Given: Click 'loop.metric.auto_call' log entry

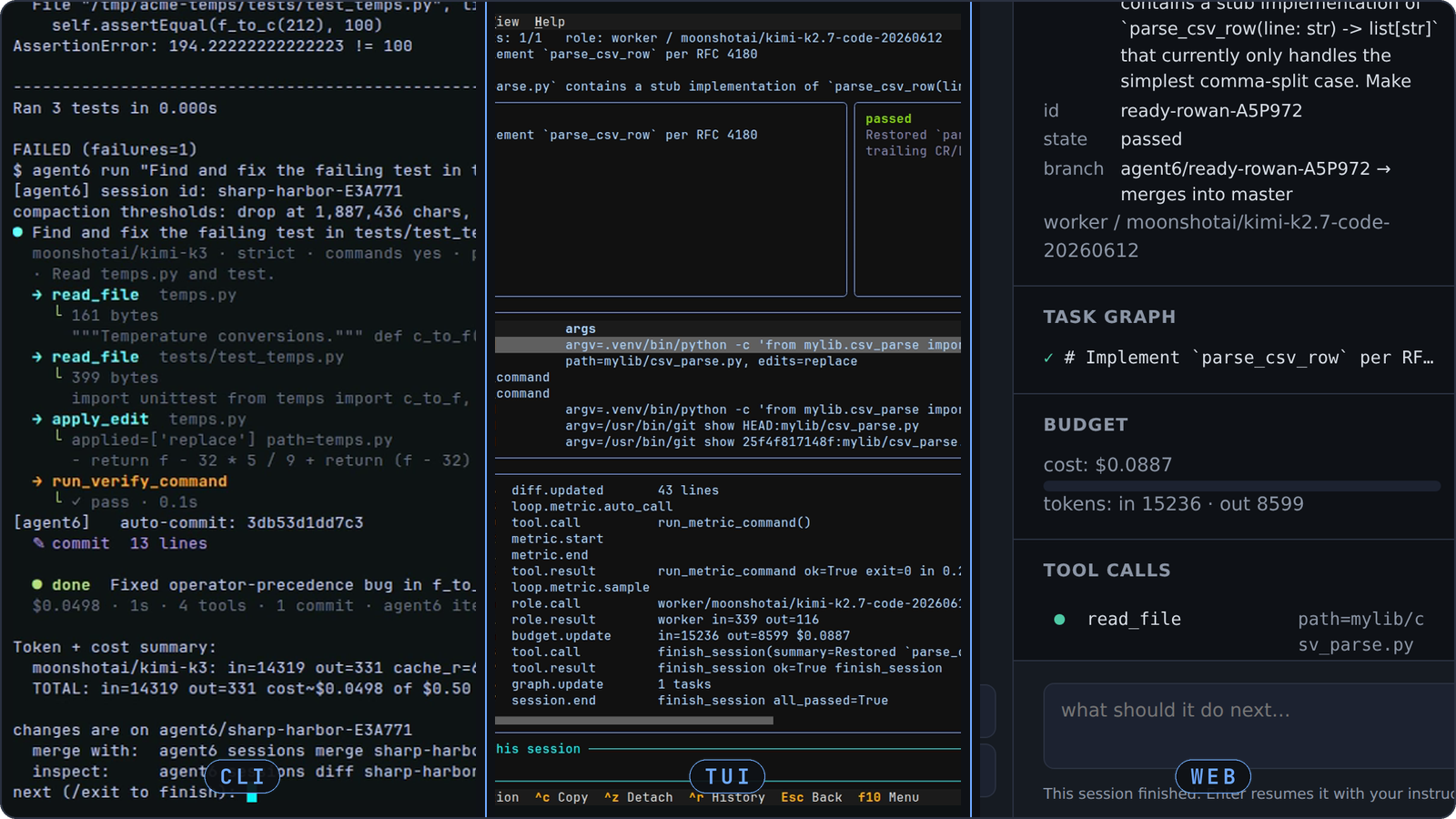Looking at the screenshot, I should pos(591,507).
